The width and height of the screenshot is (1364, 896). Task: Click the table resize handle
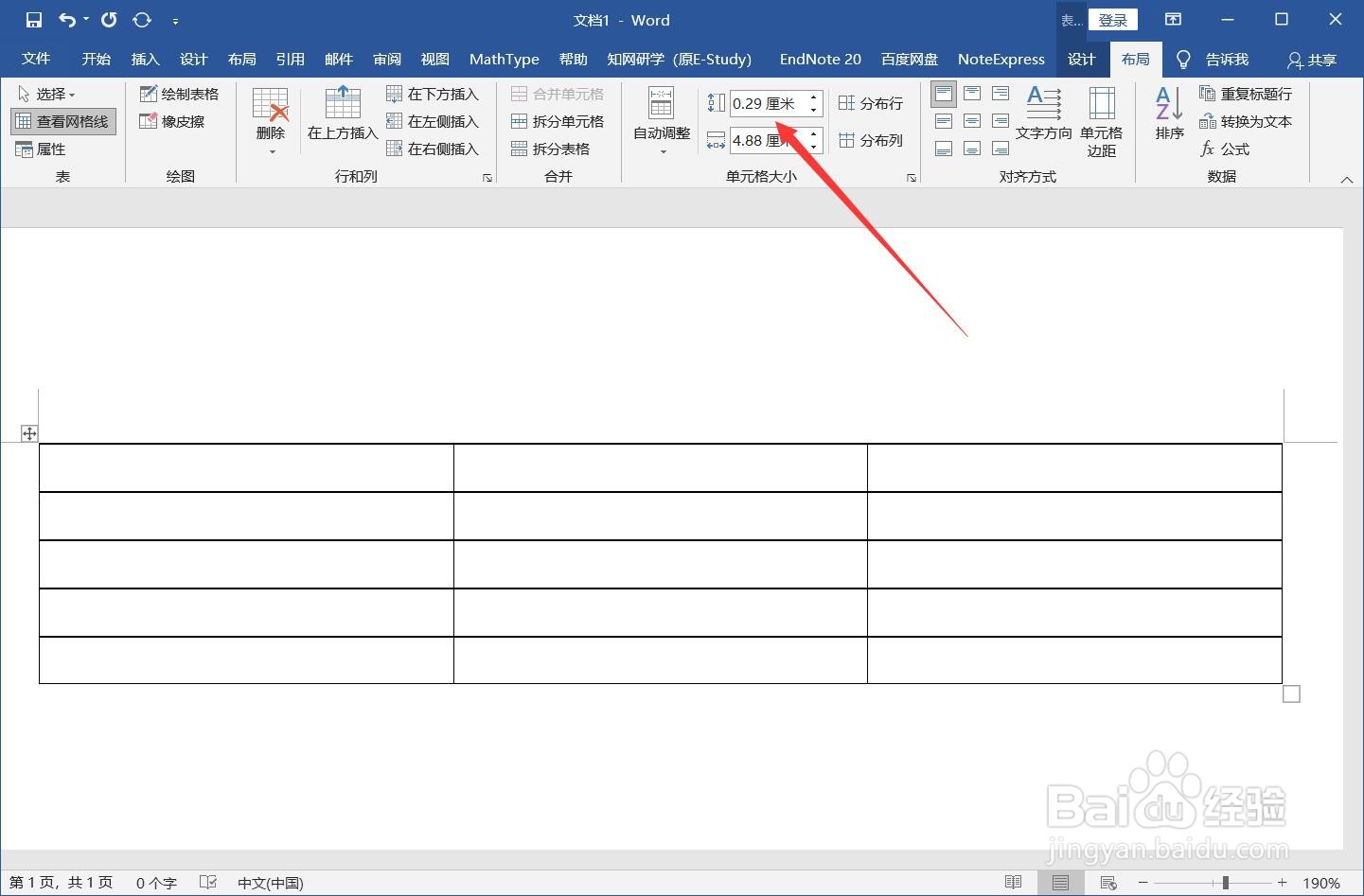click(1291, 694)
